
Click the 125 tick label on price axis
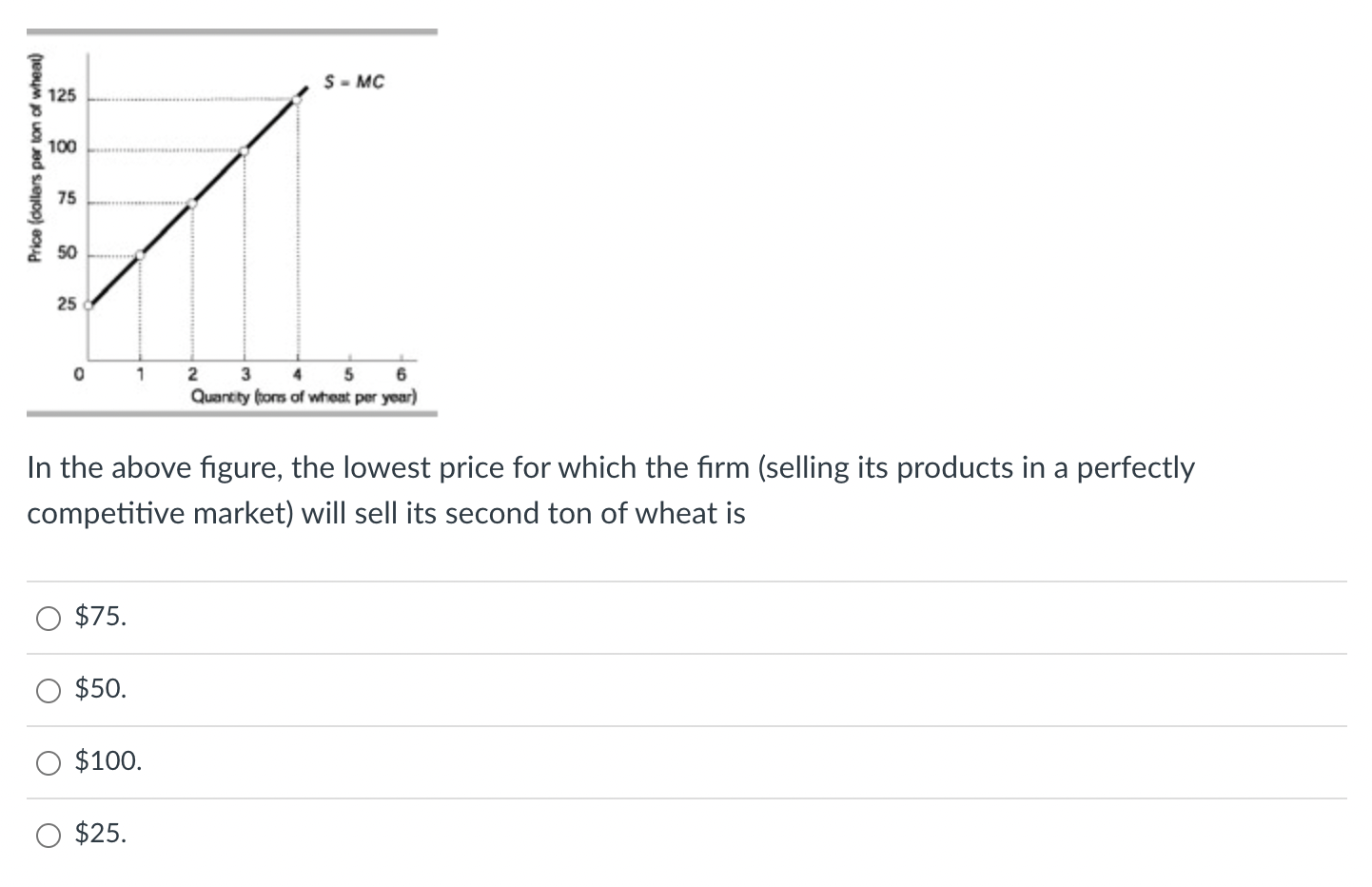tap(64, 98)
